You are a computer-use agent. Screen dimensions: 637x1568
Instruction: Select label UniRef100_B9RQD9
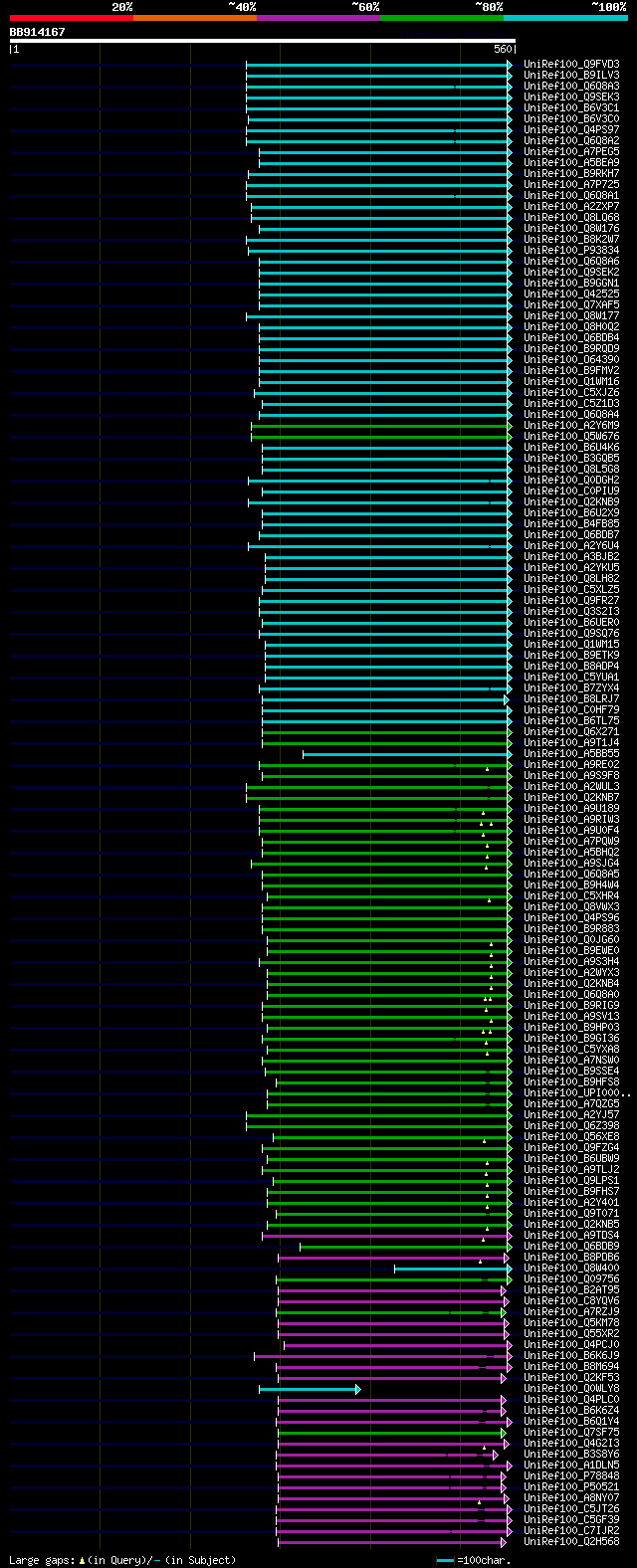pyautogui.click(x=571, y=349)
